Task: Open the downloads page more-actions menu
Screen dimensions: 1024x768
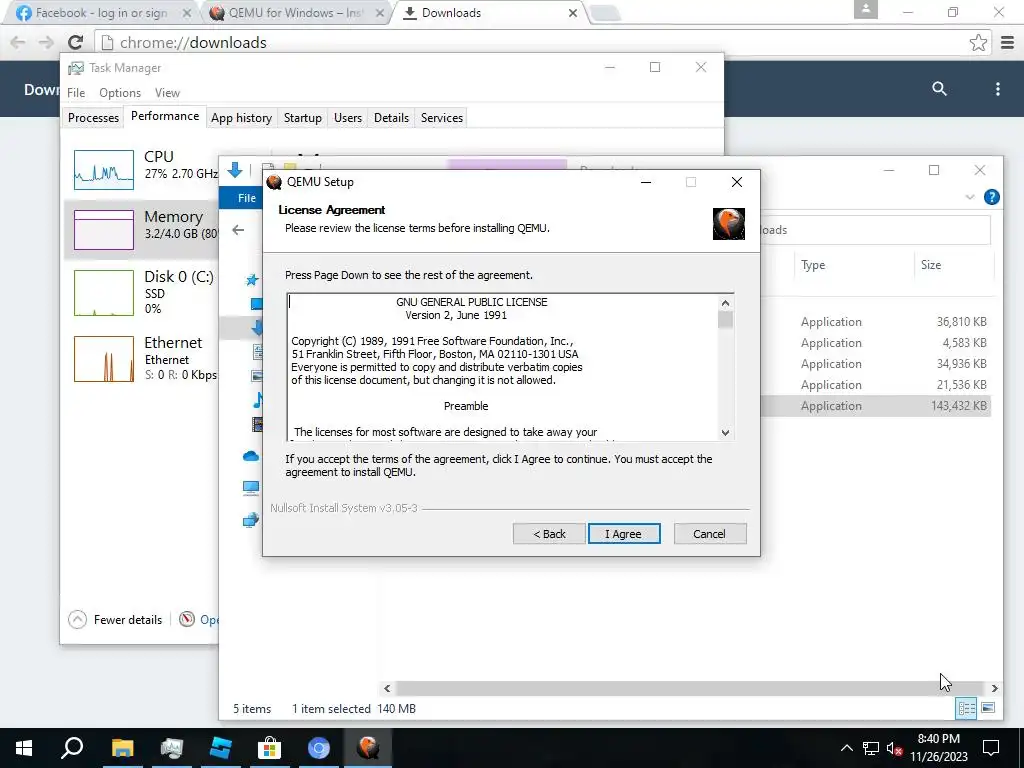Action: coord(997,89)
